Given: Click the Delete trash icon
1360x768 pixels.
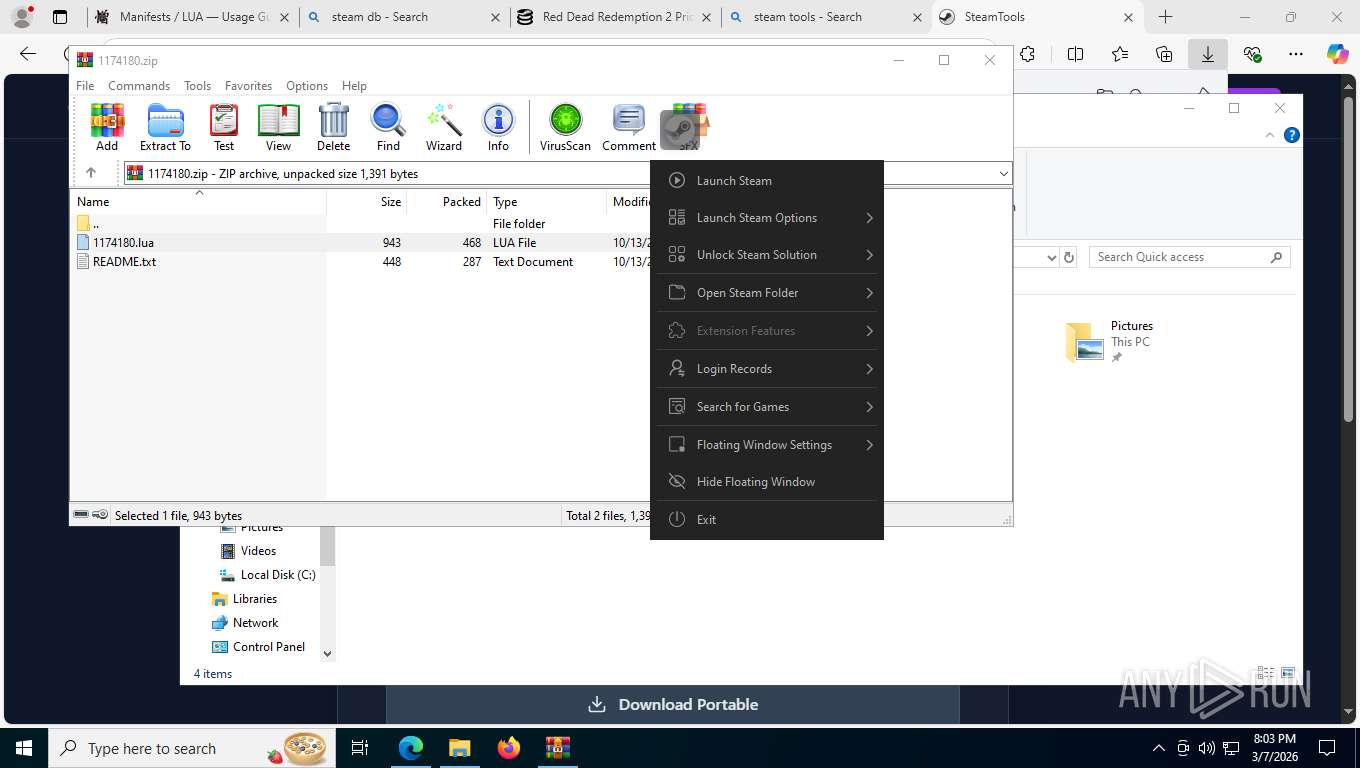Looking at the screenshot, I should click(333, 128).
